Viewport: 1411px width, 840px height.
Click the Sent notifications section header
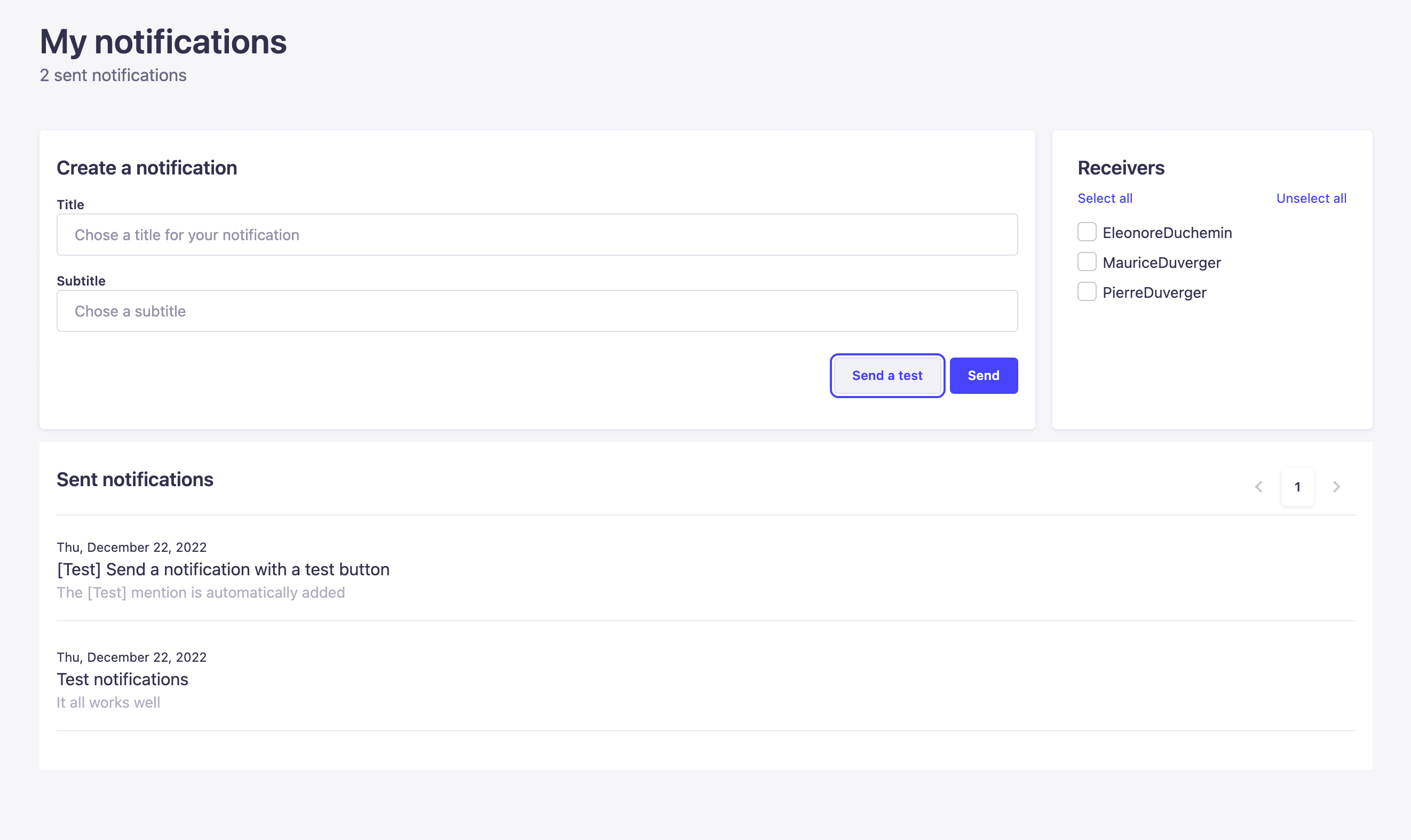click(x=135, y=479)
